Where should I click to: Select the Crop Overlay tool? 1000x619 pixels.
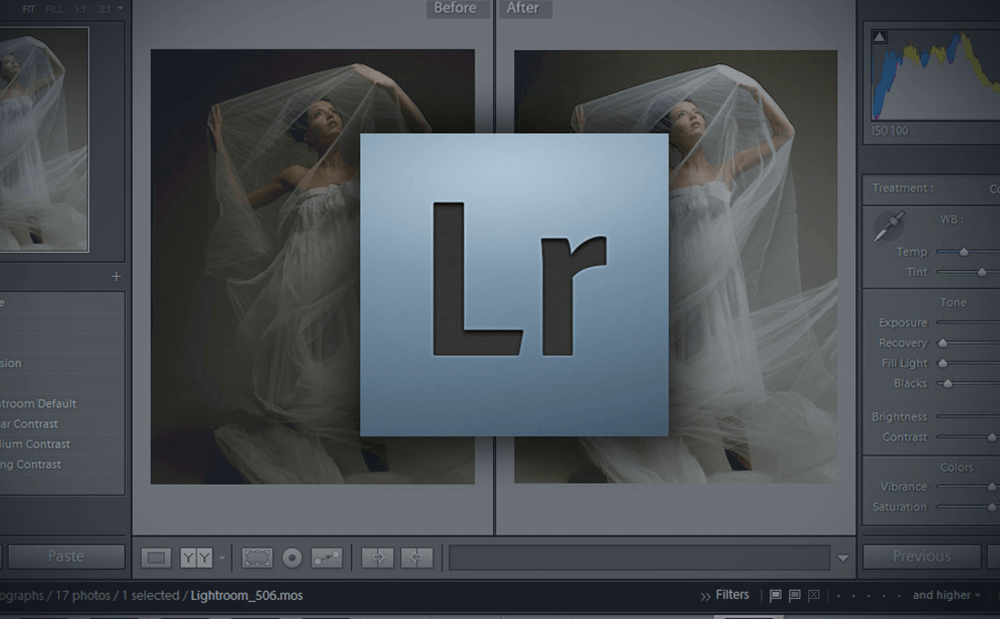257,558
